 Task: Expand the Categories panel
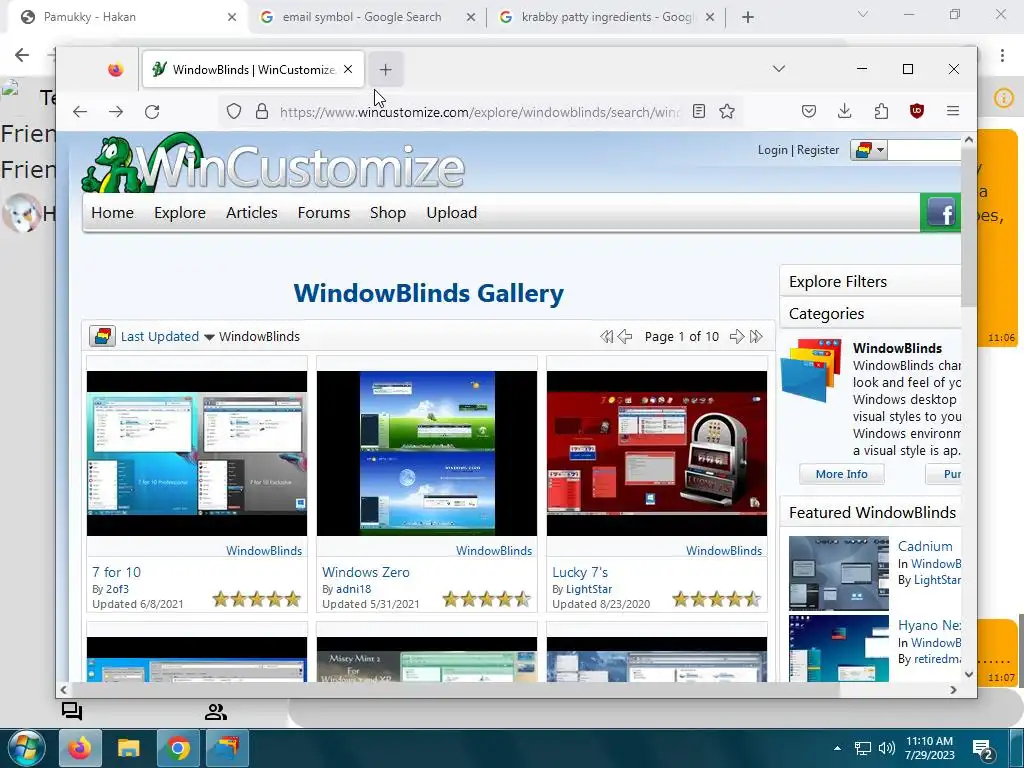point(870,313)
